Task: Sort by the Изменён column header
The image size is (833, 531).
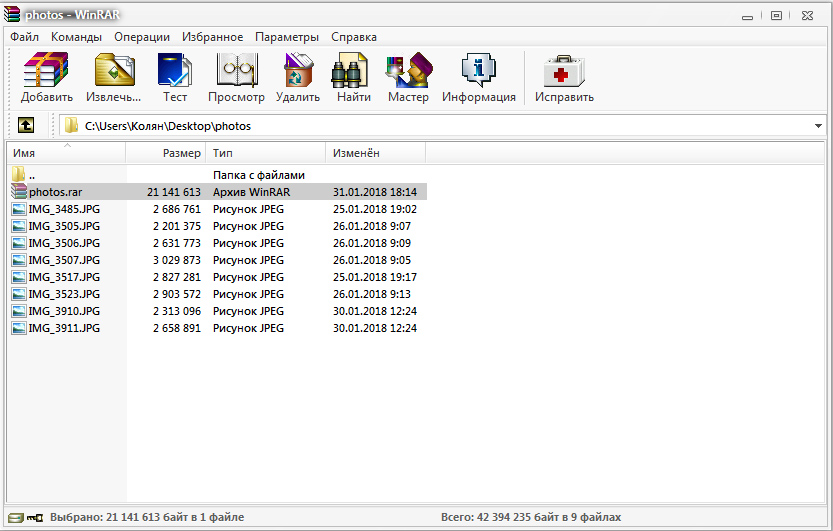Action: (376, 153)
